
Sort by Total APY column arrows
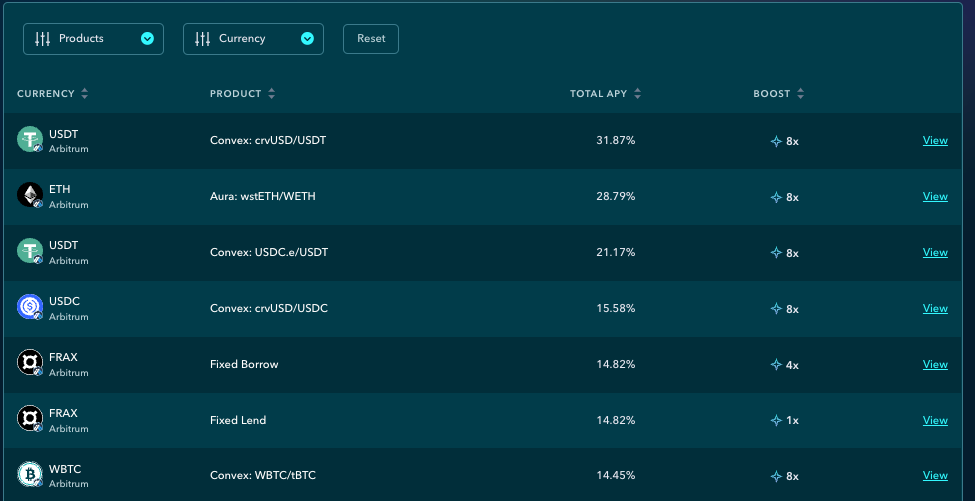tap(637, 94)
